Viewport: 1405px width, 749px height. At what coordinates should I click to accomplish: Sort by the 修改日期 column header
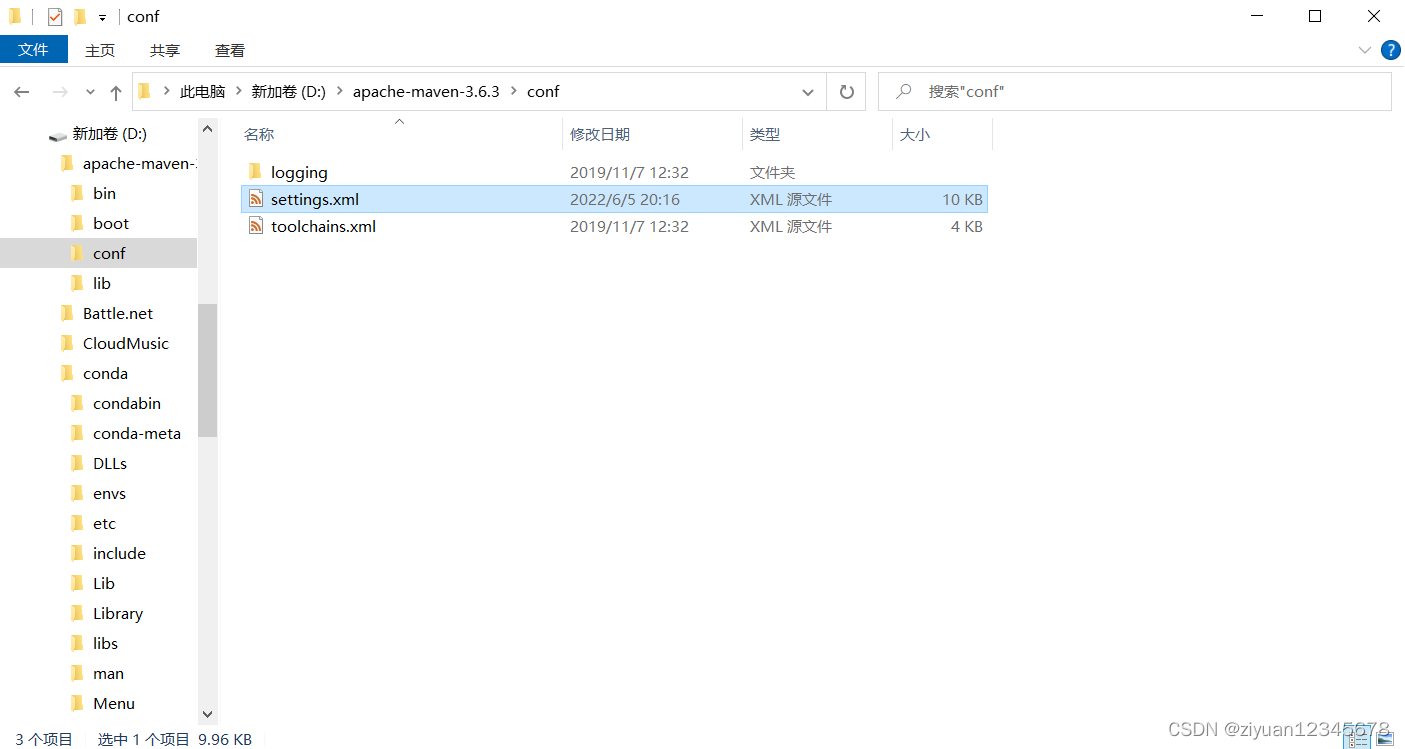tap(652, 134)
